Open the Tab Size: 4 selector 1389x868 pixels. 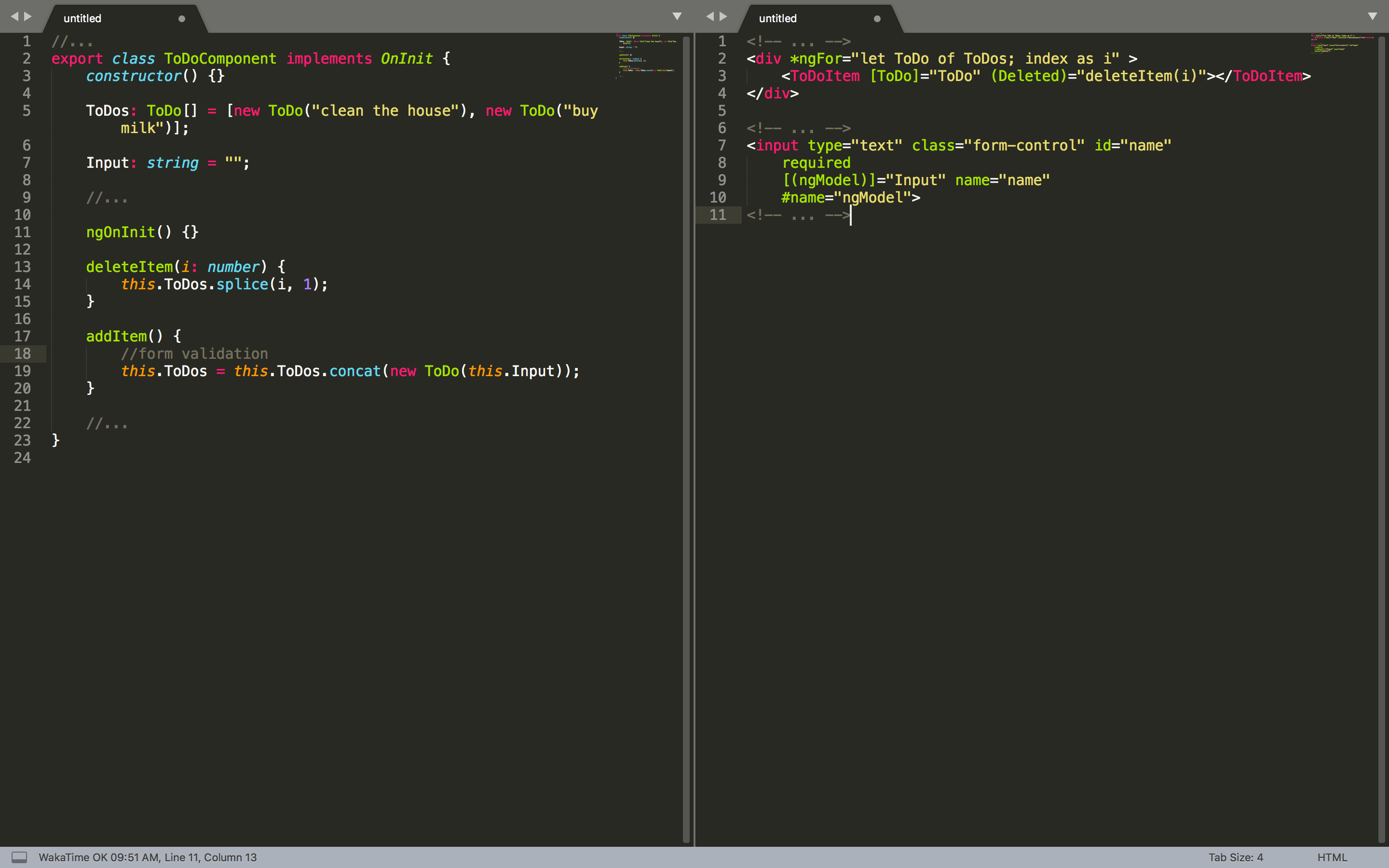coord(1235,857)
